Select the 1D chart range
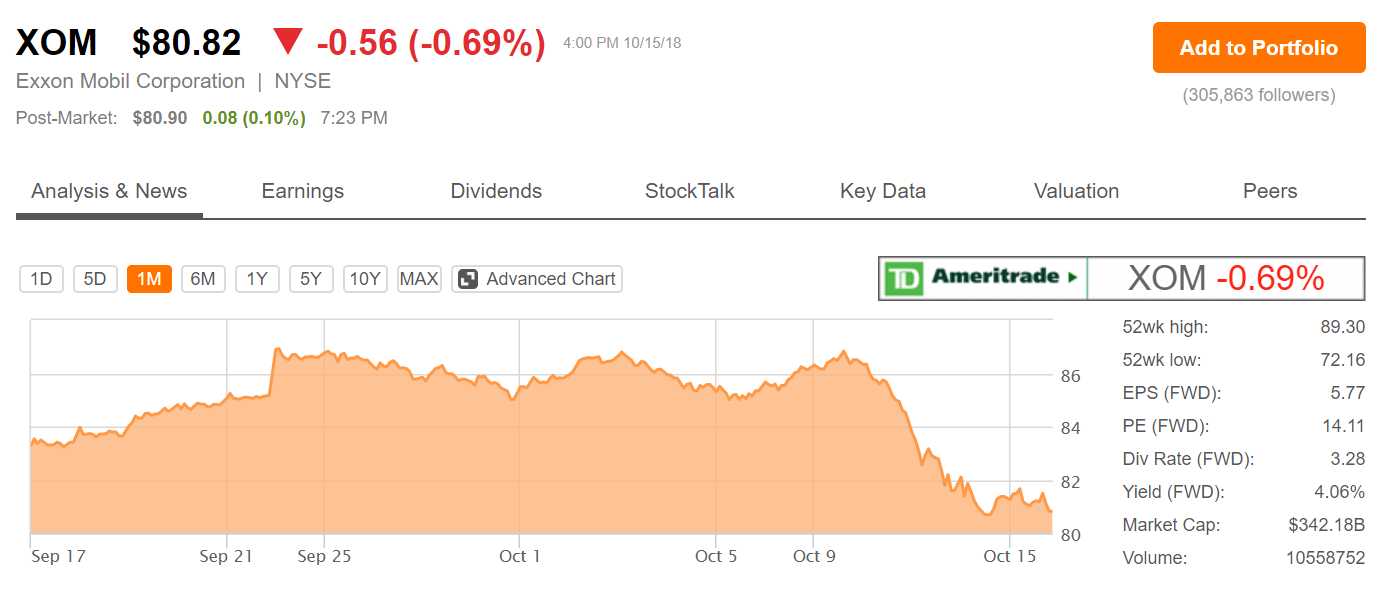 click(x=41, y=279)
